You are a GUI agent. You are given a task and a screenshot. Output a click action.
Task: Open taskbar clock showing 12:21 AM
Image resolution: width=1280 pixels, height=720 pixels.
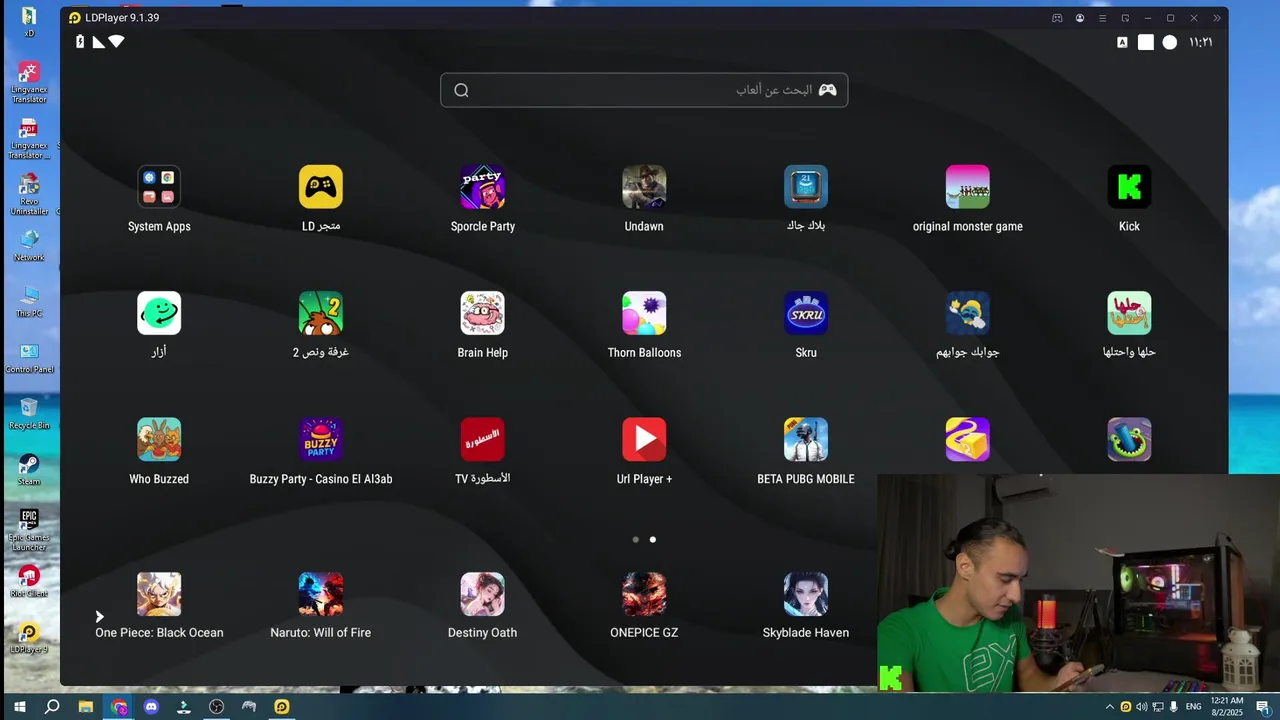point(1227,707)
